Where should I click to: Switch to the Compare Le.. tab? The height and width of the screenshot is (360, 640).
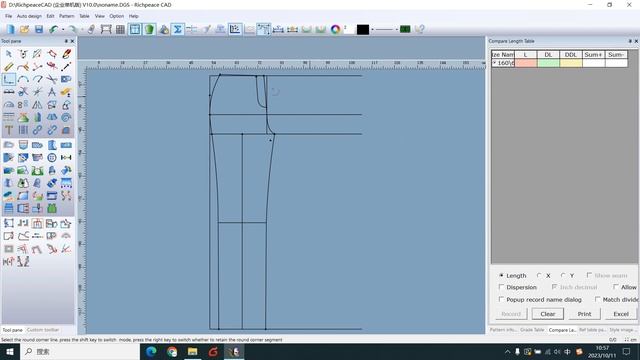coord(562,329)
